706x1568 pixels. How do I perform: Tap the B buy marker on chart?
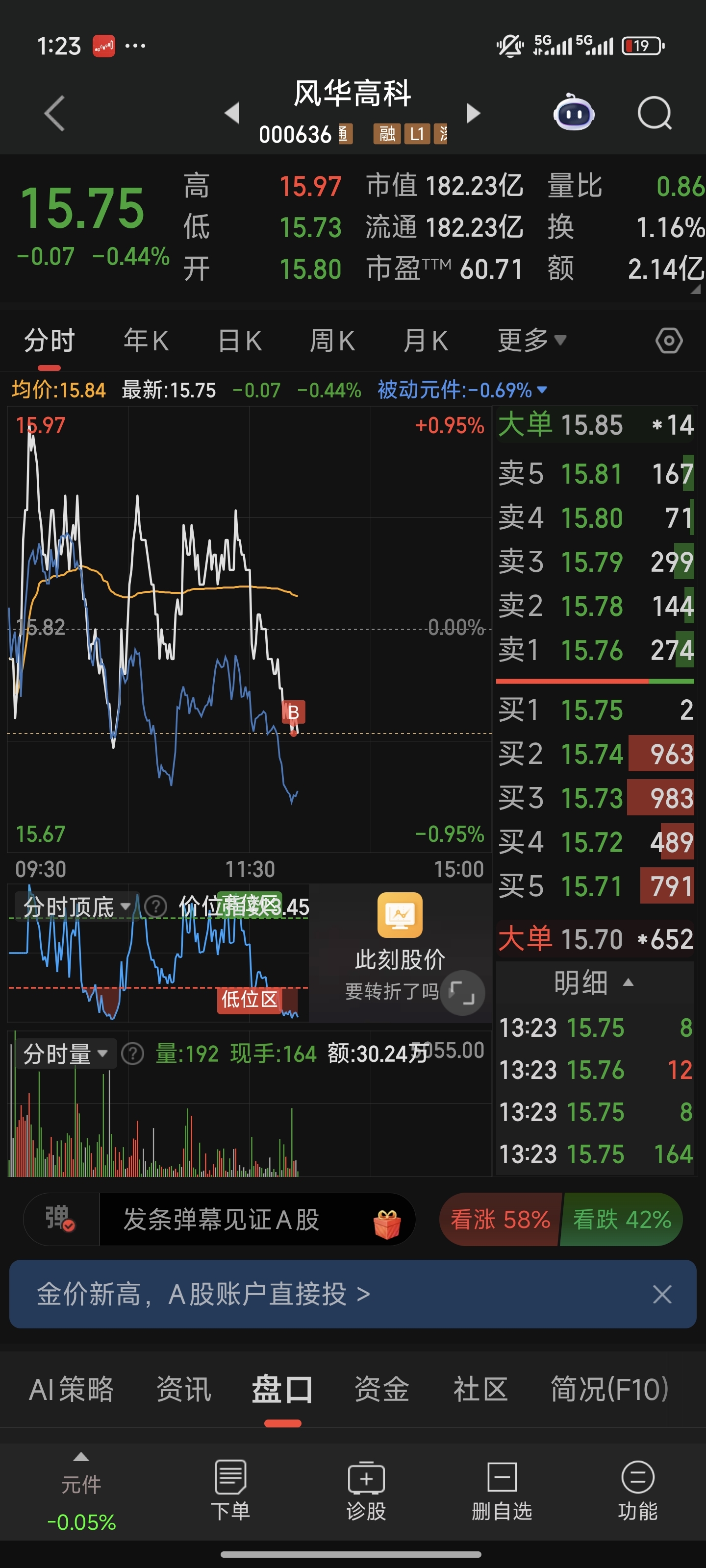293,711
